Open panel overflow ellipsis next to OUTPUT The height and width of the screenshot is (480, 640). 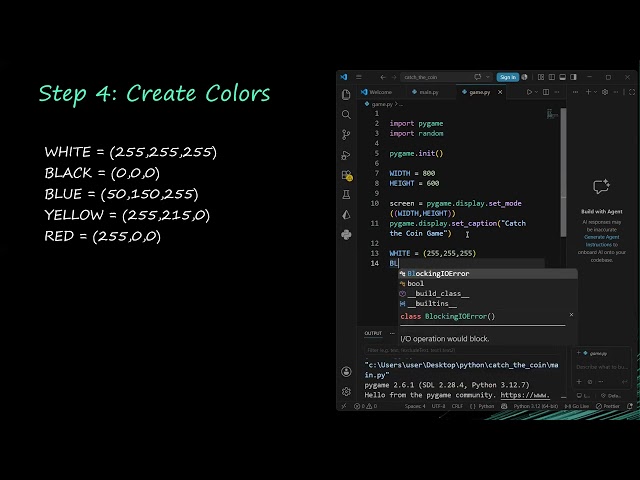392,333
